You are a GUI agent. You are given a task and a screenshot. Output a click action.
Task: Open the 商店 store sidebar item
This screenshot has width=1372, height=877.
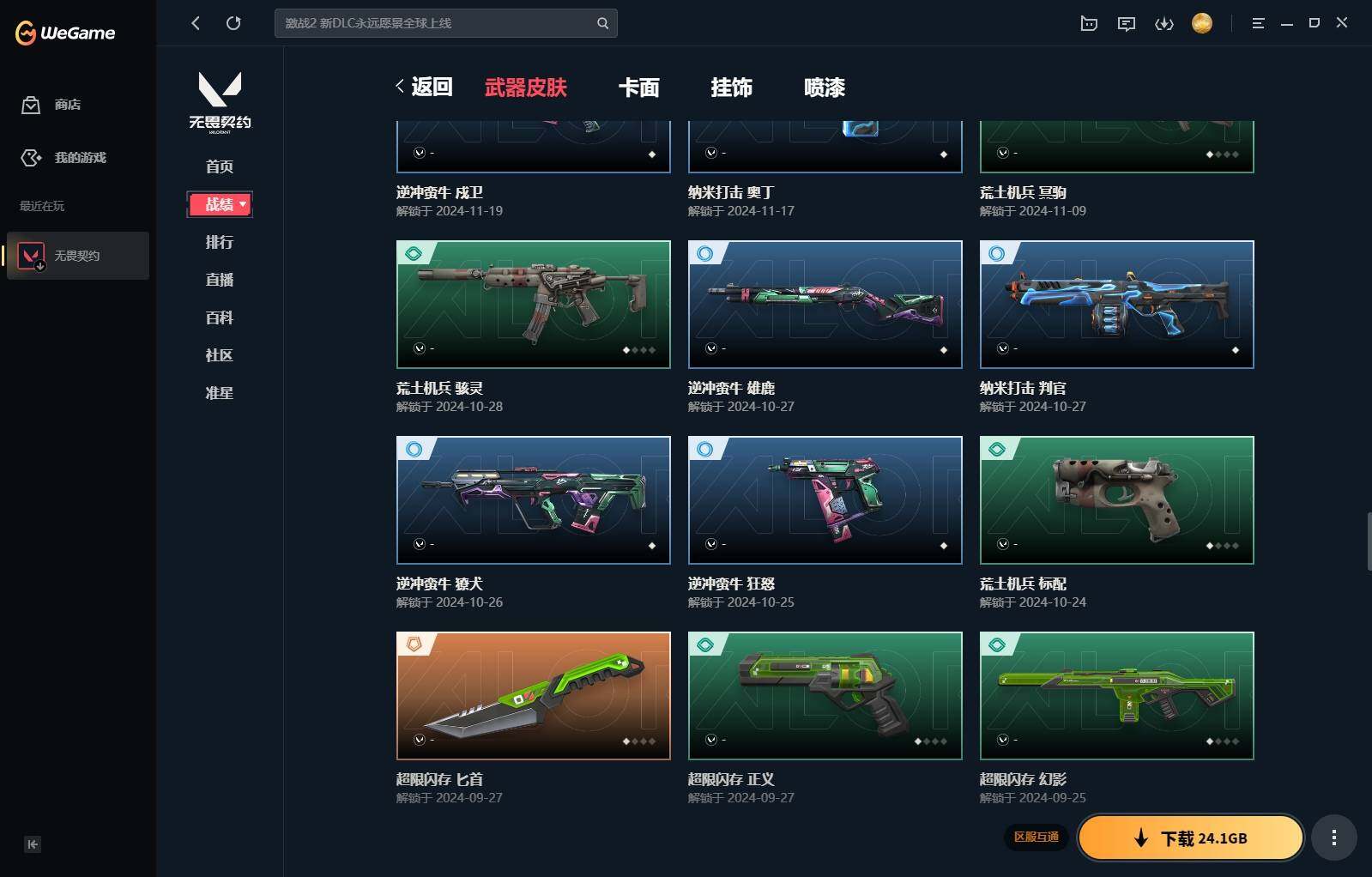(51, 105)
